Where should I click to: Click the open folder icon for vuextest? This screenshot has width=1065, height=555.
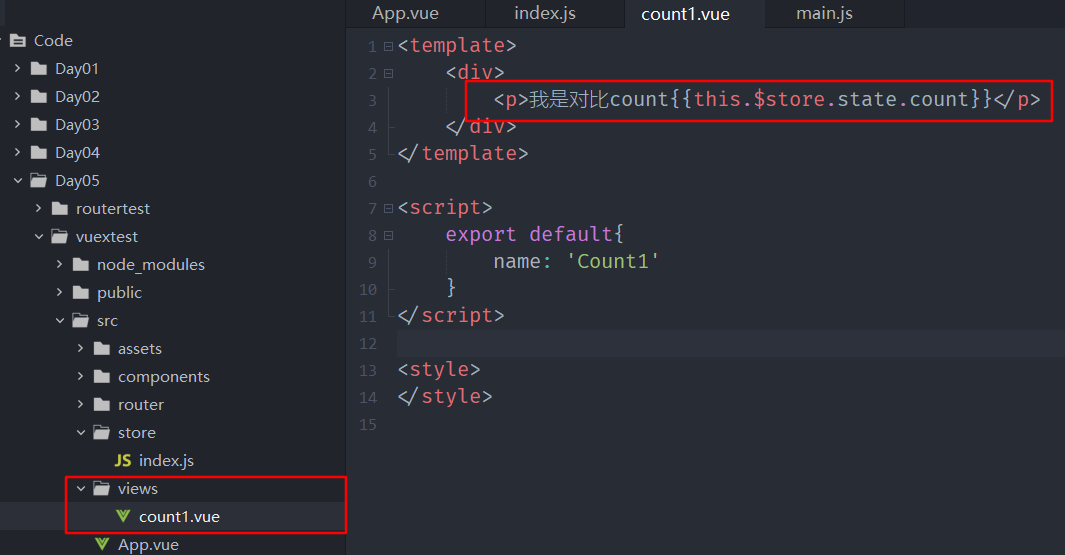pos(60,237)
